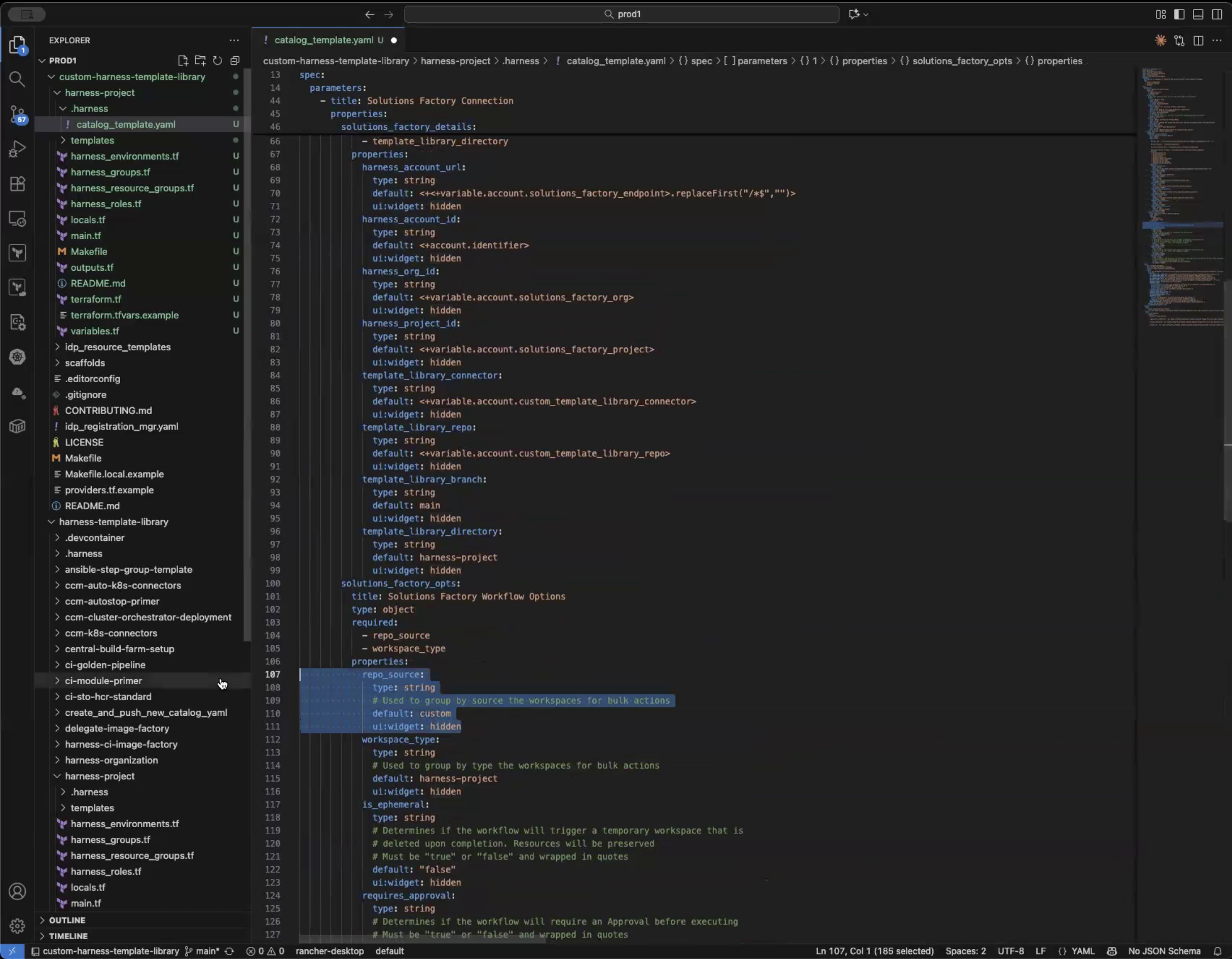
Task: Open the Search view in activity bar
Action: (17, 79)
